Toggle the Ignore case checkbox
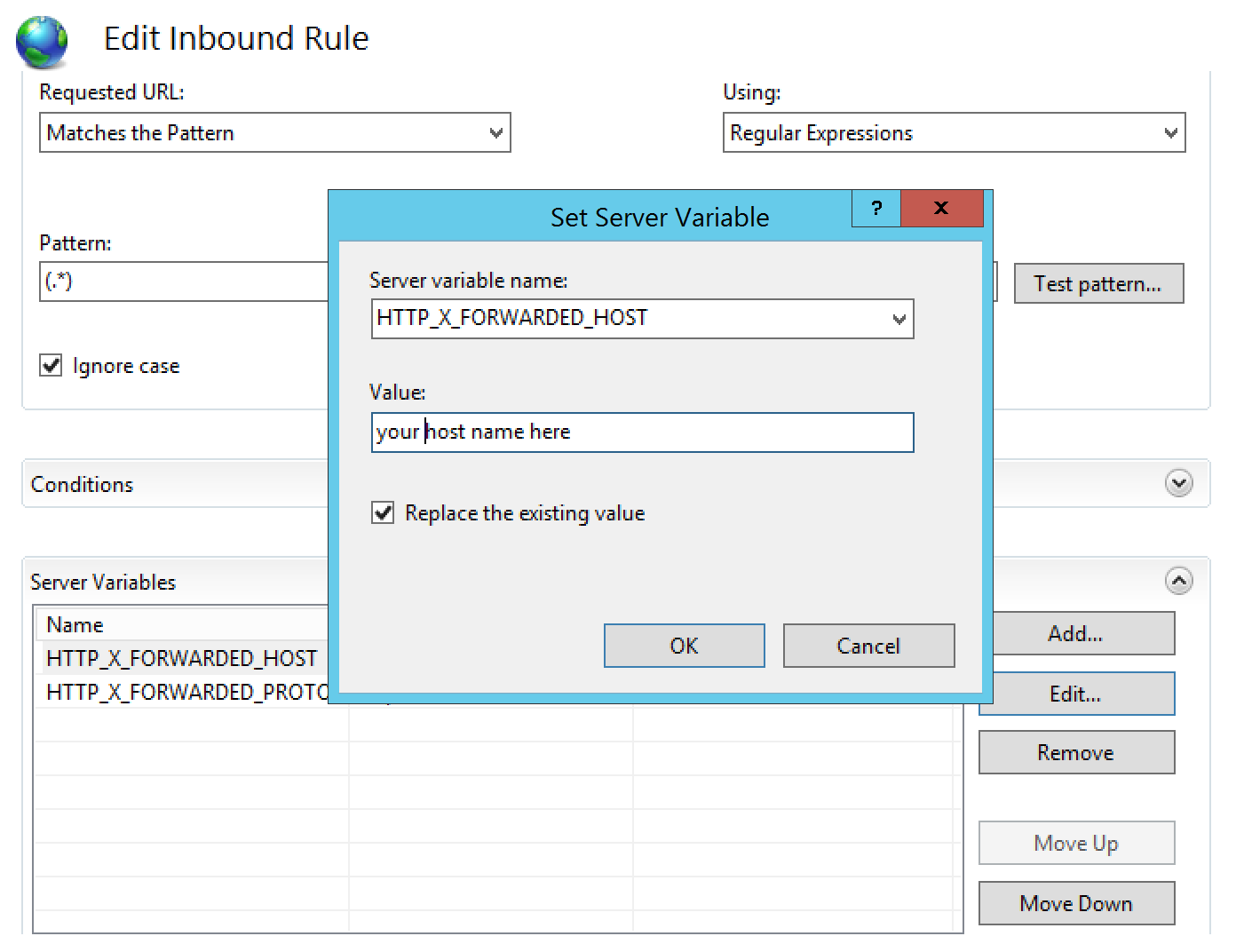 [51, 365]
